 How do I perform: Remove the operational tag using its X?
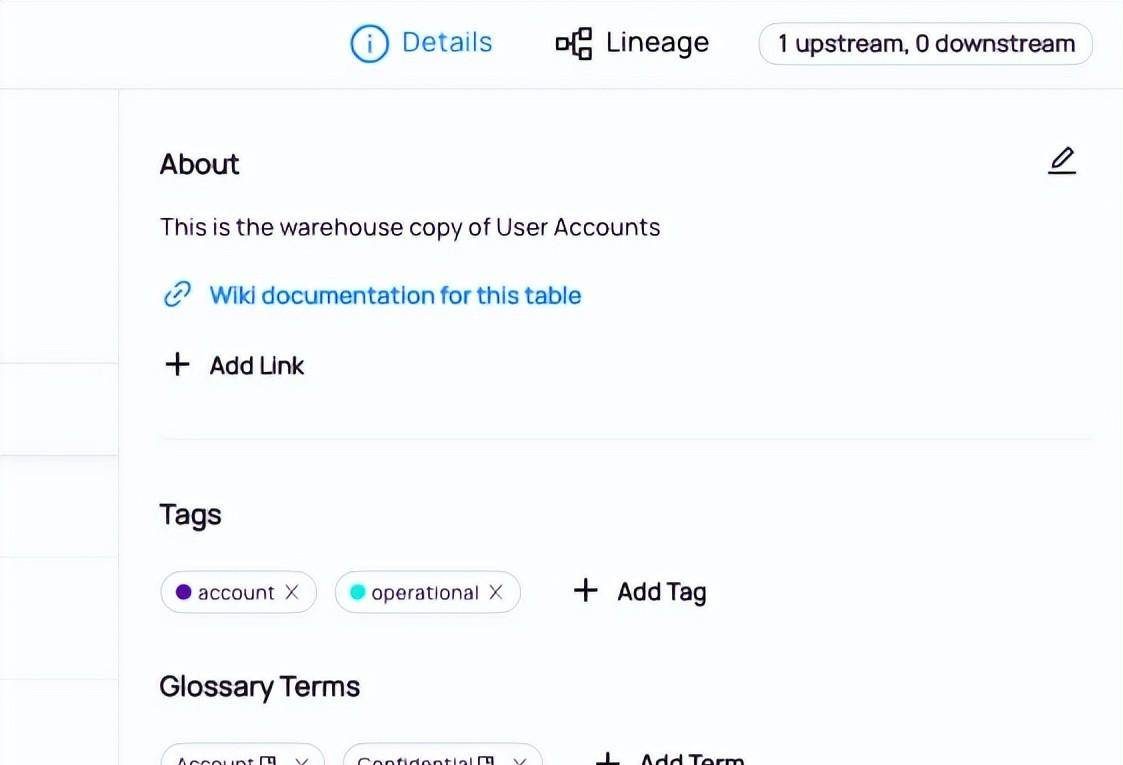pyautogui.click(x=496, y=592)
